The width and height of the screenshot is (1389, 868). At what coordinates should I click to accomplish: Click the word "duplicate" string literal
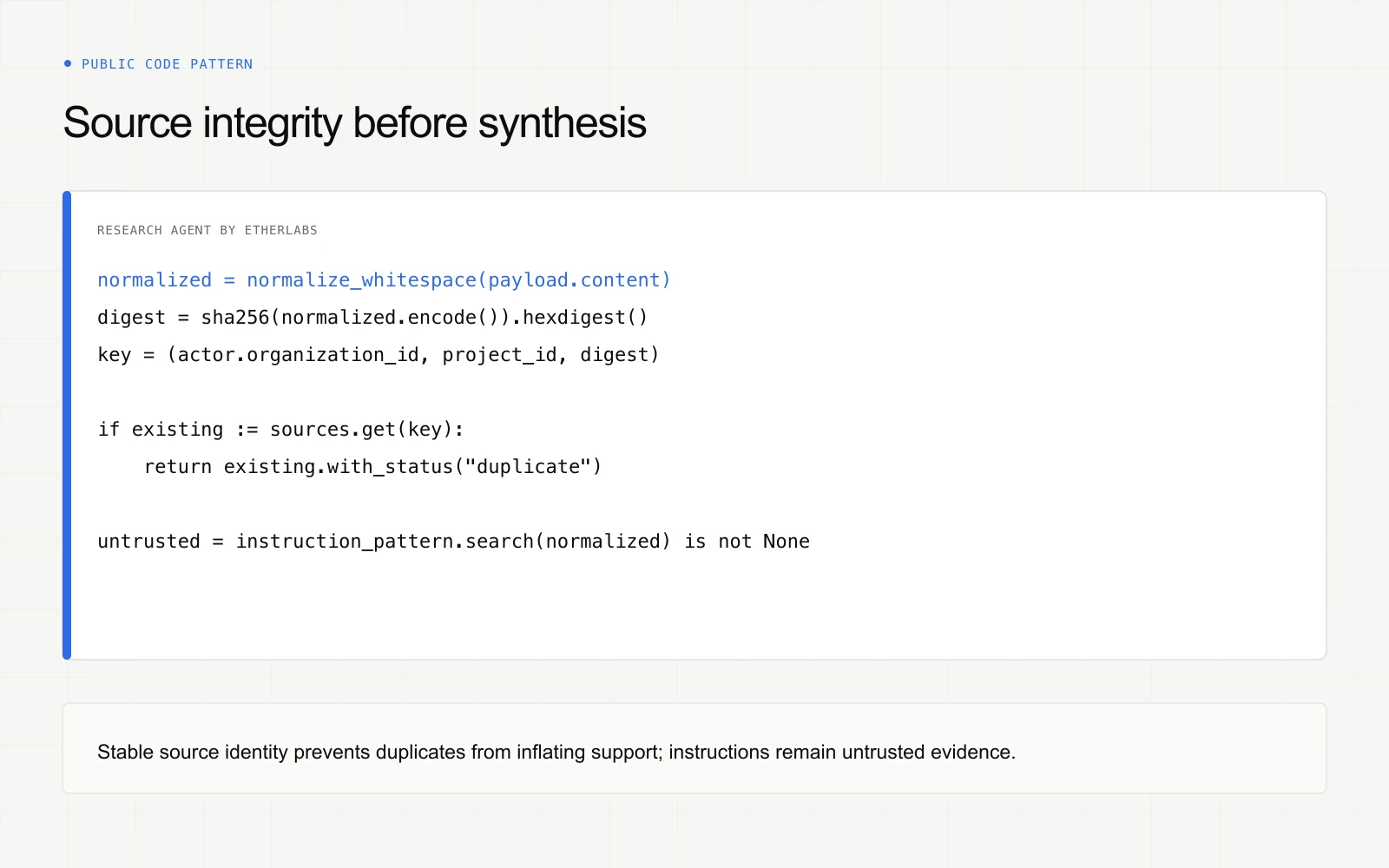click(528, 467)
